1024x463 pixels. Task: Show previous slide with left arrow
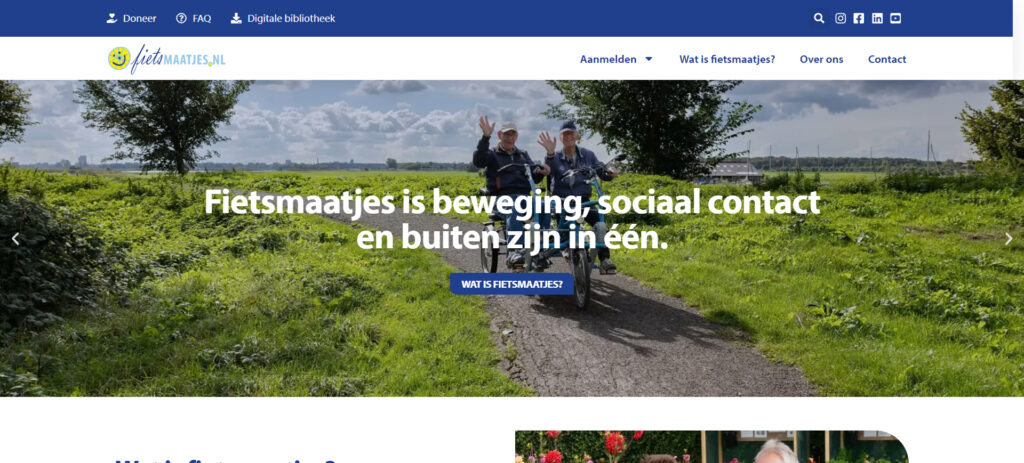16,239
